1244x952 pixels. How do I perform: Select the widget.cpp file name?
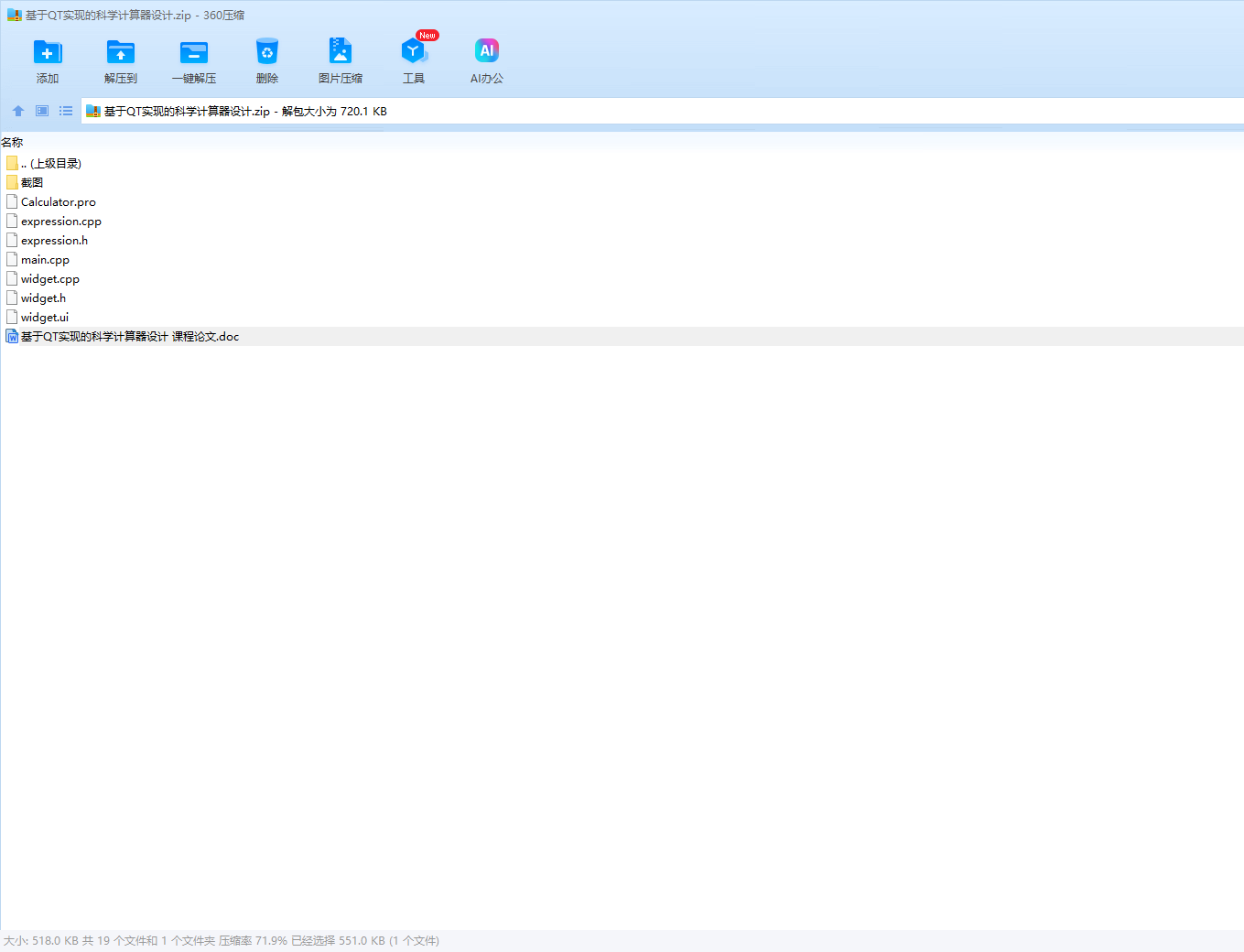tap(50, 279)
